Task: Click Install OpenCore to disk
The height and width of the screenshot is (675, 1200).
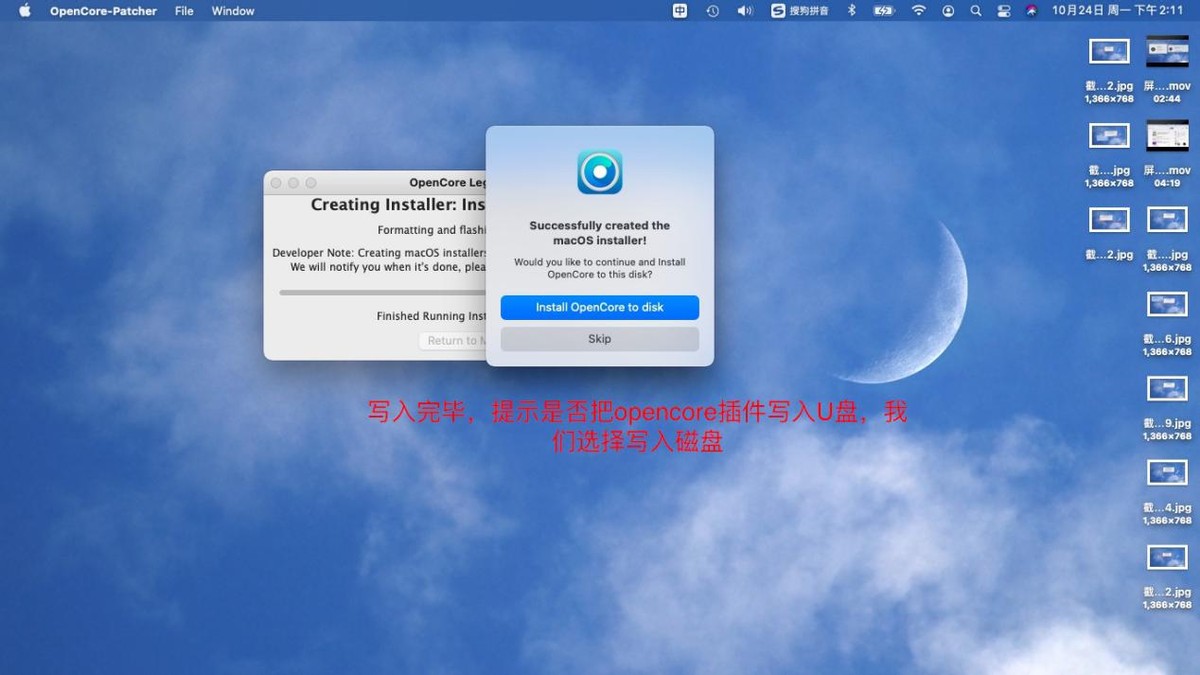Action: pos(599,308)
